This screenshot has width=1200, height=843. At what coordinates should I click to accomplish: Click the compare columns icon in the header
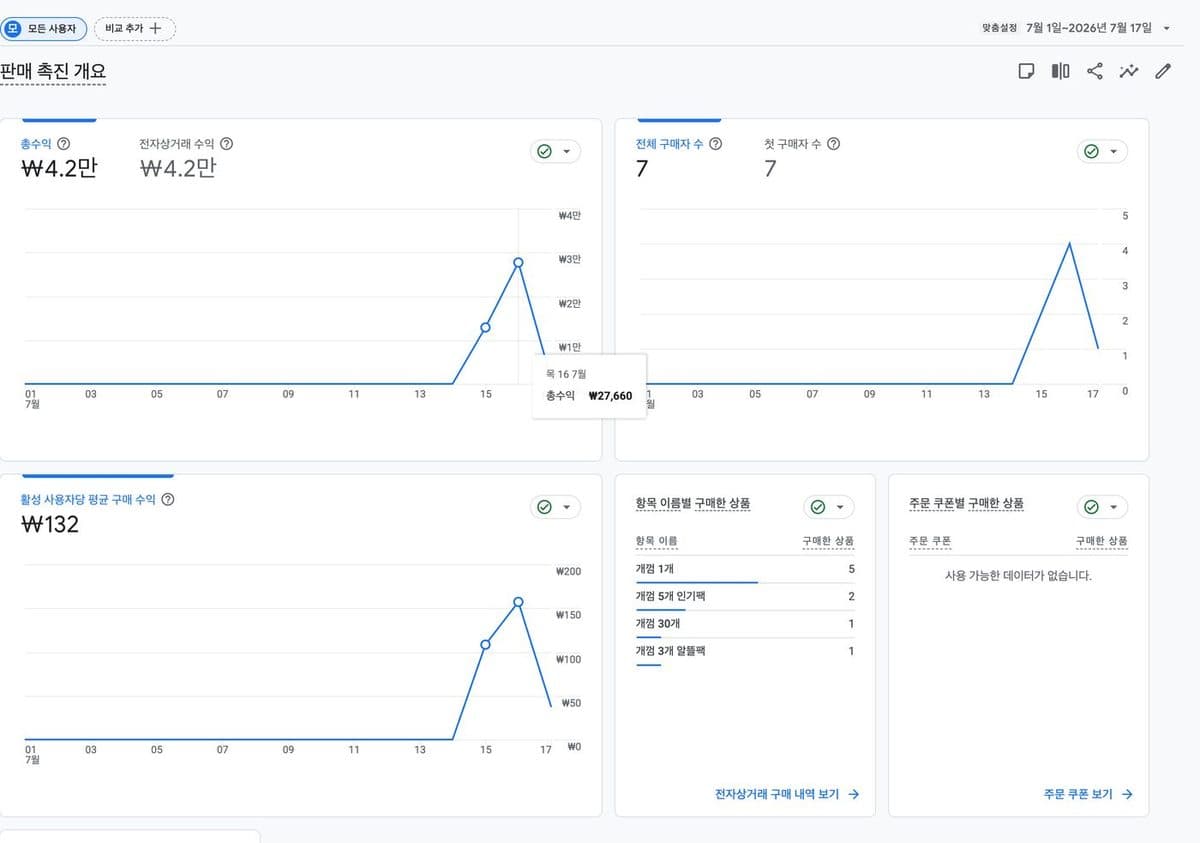click(x=1060, y=71)
